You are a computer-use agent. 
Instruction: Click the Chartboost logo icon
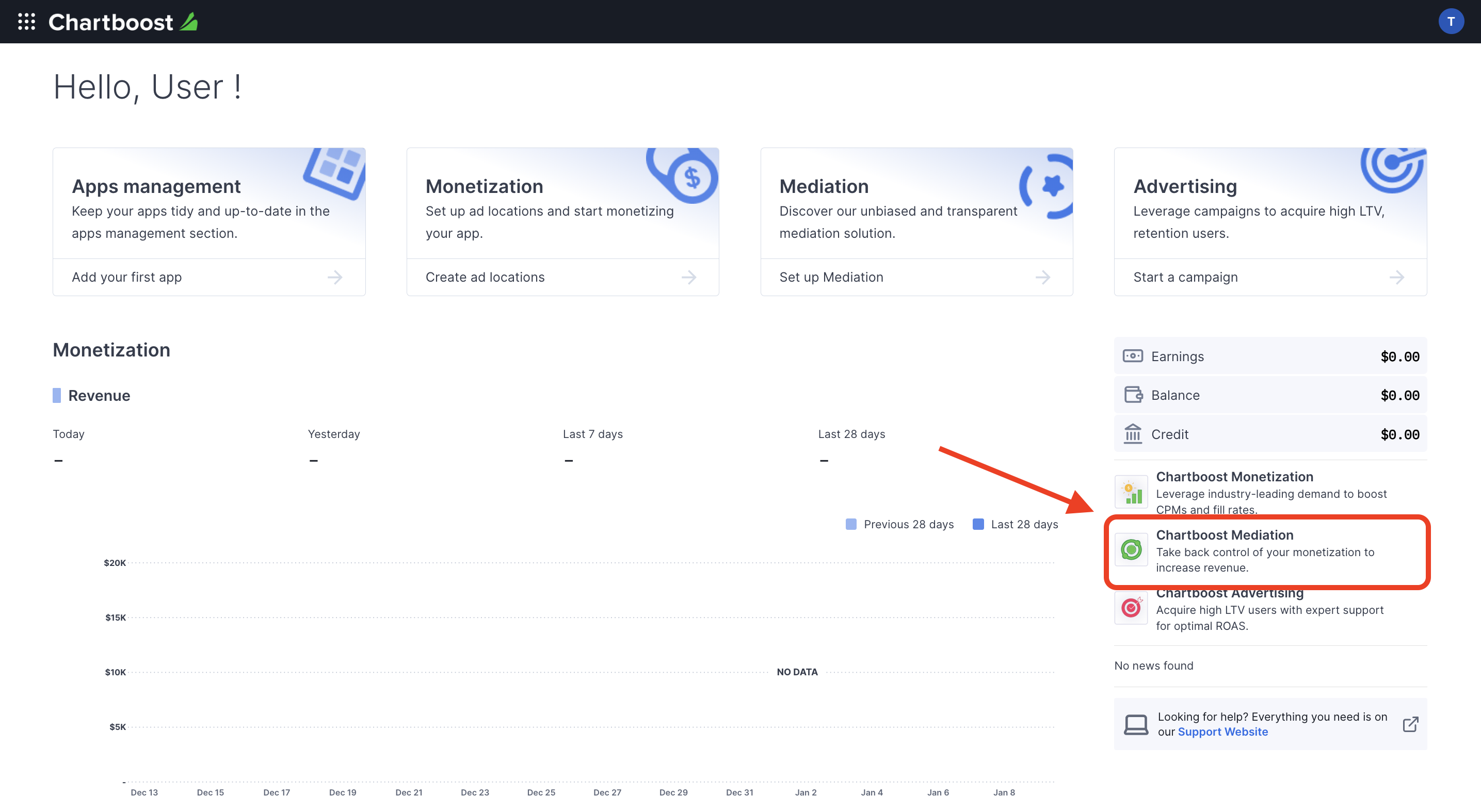point(189,21)
